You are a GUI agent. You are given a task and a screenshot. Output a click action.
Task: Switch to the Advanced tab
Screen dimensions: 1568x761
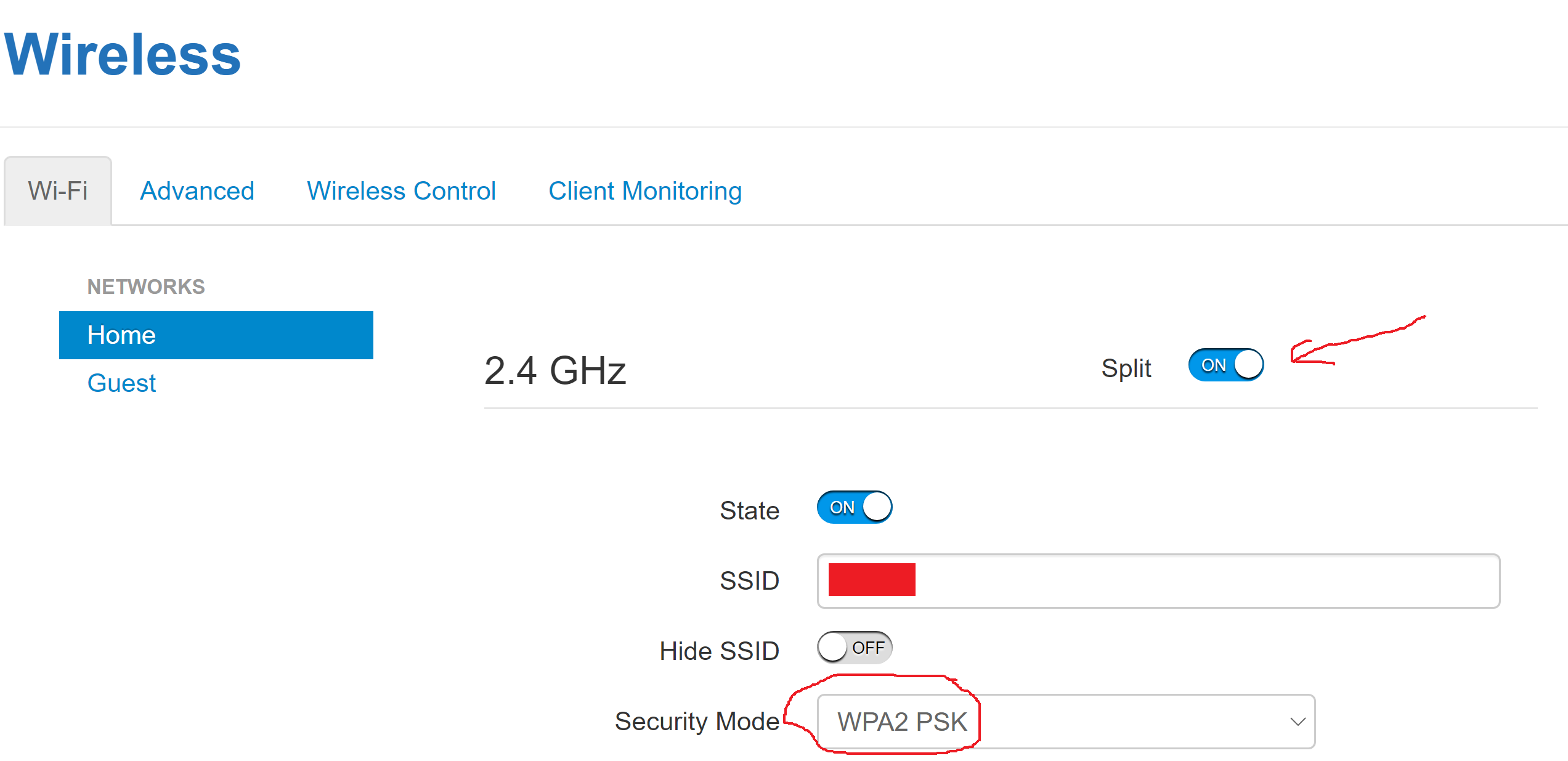[197, 191]
